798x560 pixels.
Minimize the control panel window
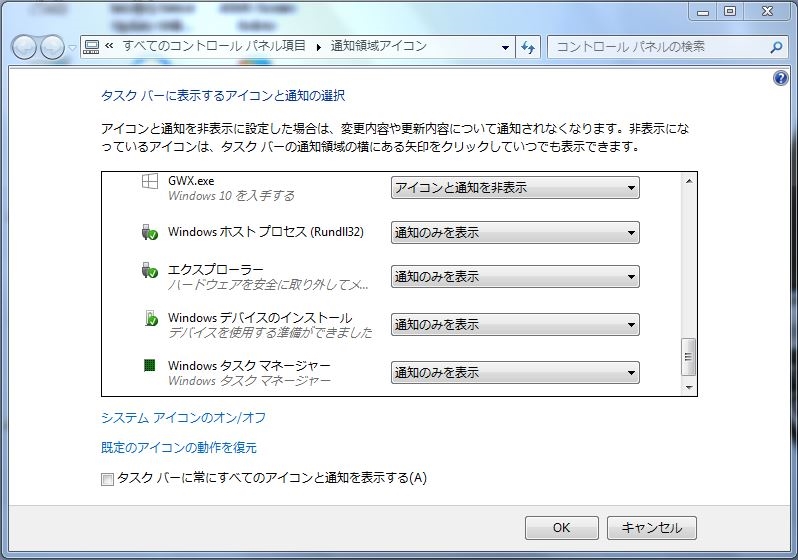pos(703,11)
